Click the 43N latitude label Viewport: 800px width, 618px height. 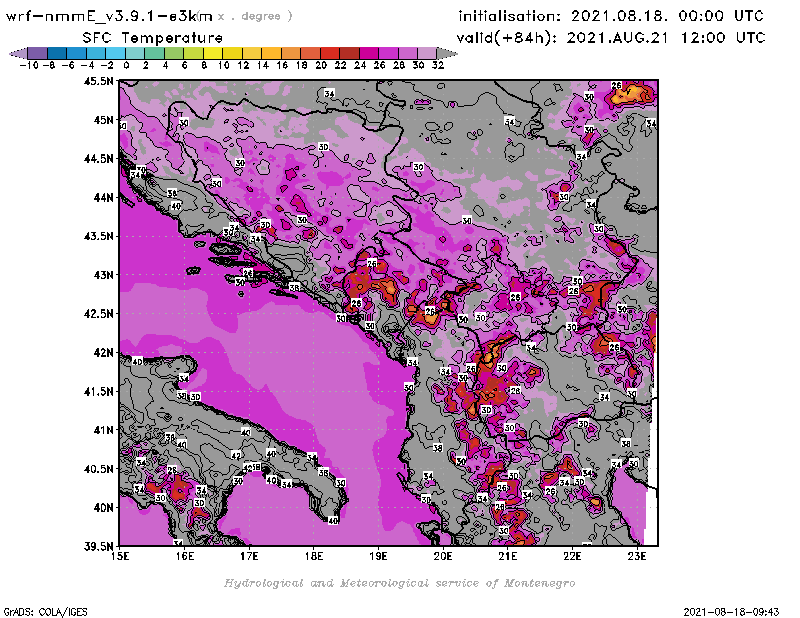coord(103,275)
